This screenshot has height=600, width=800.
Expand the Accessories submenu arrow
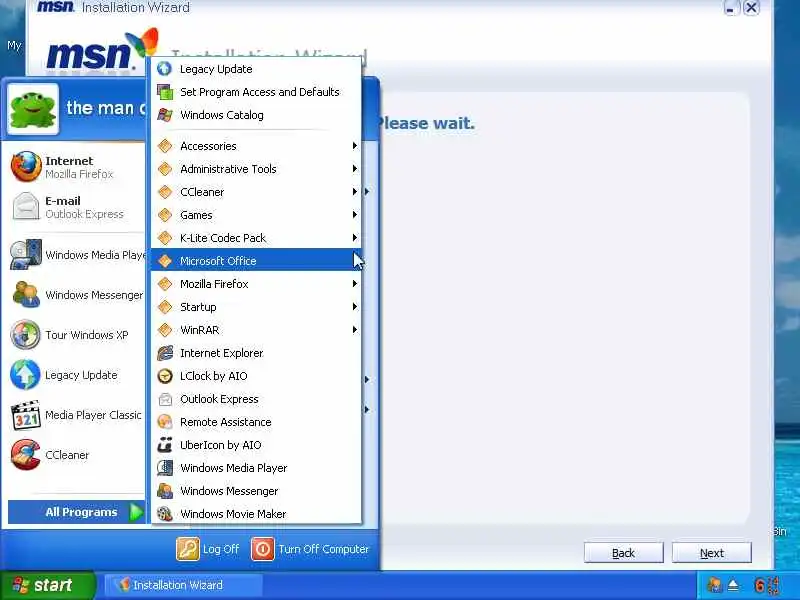355,146
